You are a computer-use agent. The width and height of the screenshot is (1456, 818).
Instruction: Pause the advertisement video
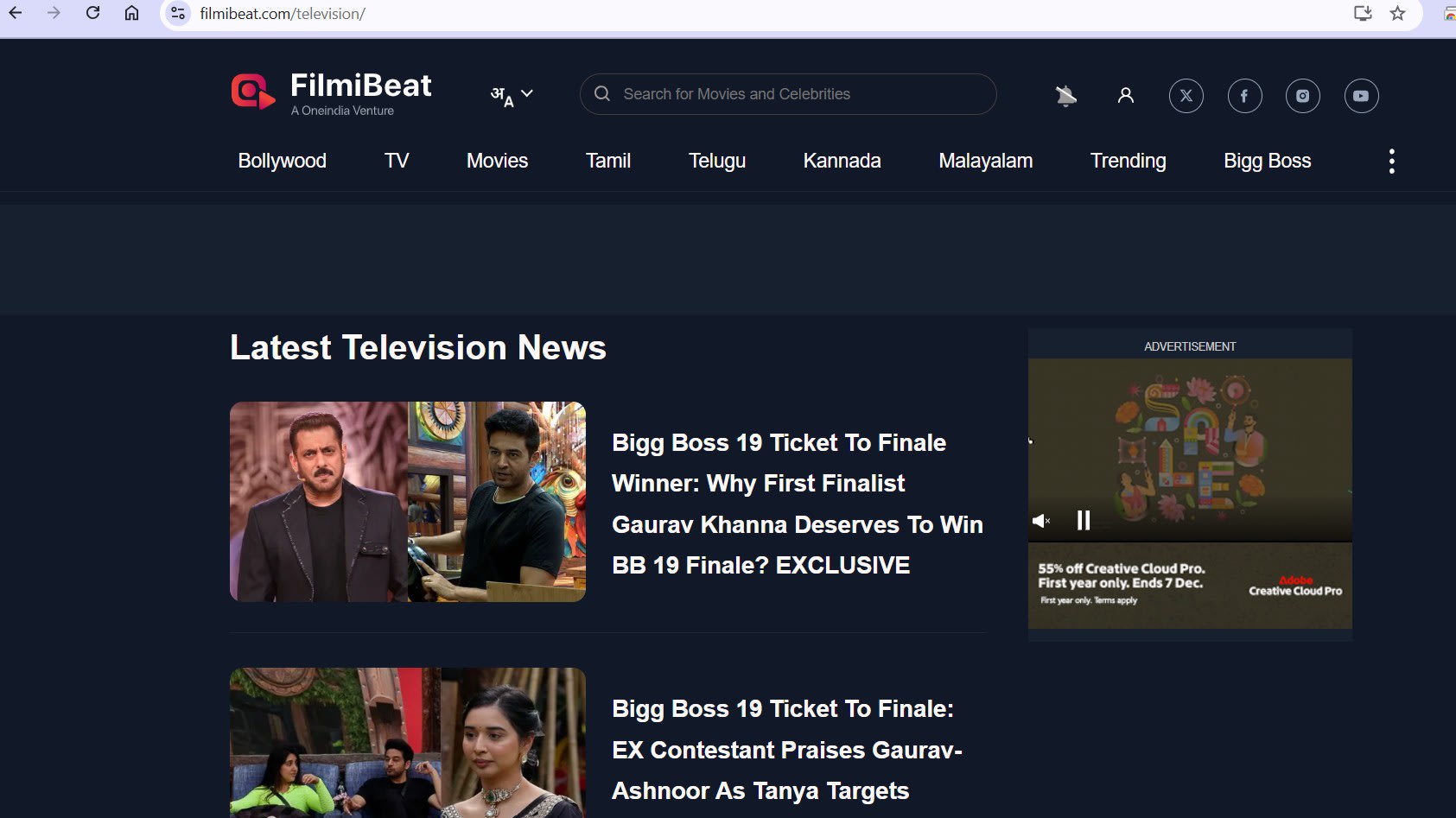coord(1084,520)
